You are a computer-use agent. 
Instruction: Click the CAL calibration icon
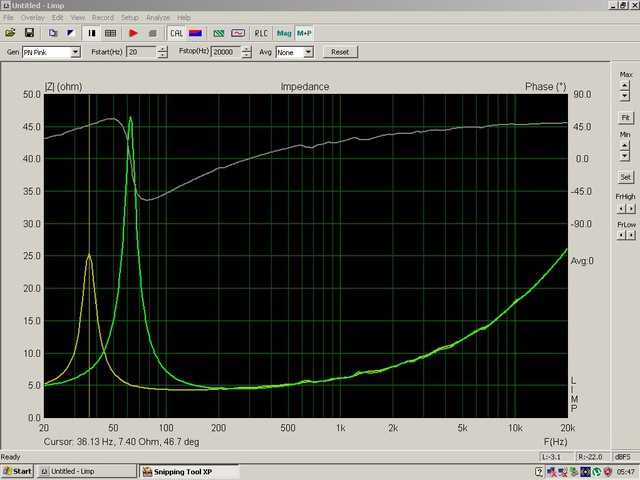point(176,33)
